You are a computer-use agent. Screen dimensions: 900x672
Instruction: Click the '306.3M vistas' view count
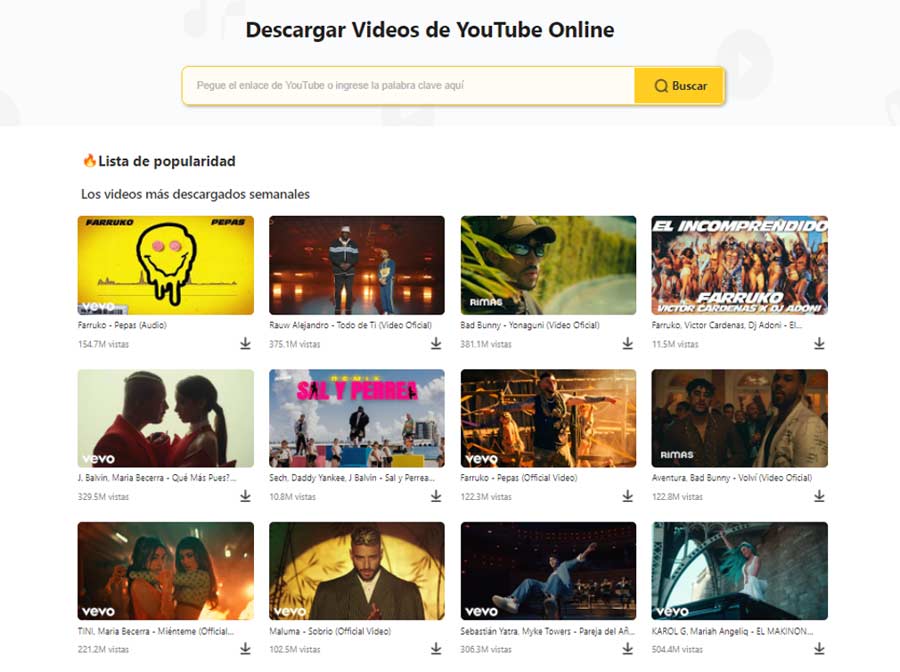click(486, 650)
